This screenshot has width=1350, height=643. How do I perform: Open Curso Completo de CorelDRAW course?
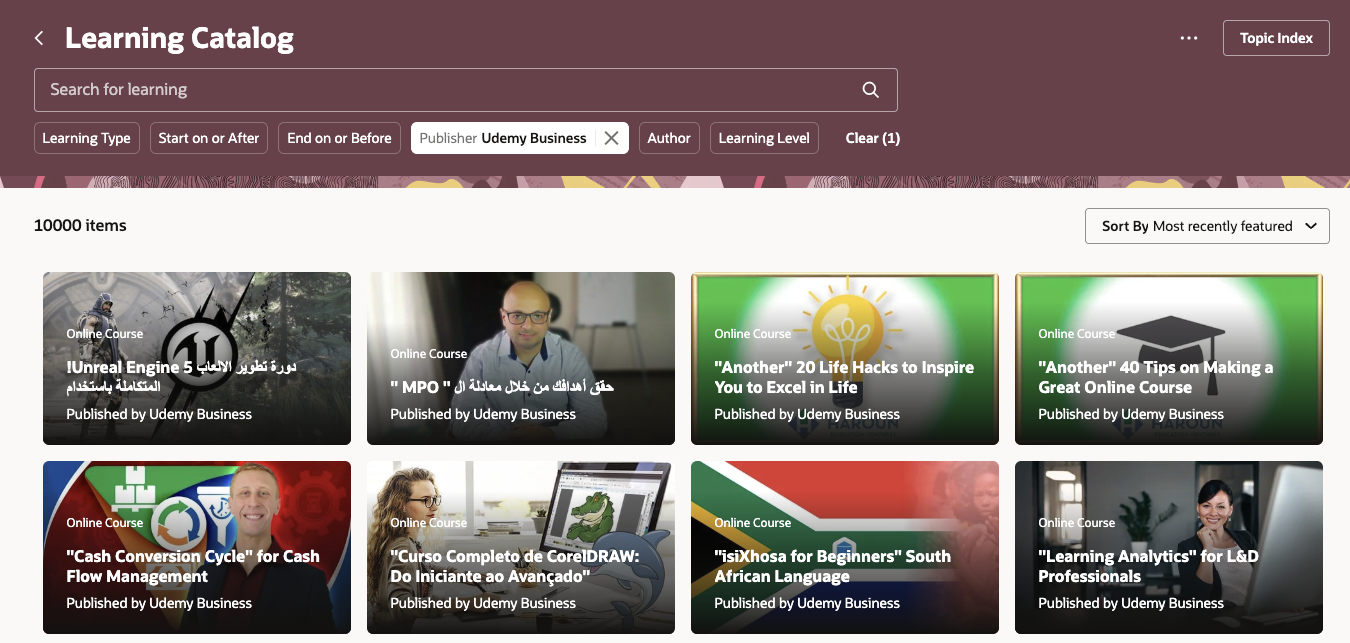(x=521, y=547)
